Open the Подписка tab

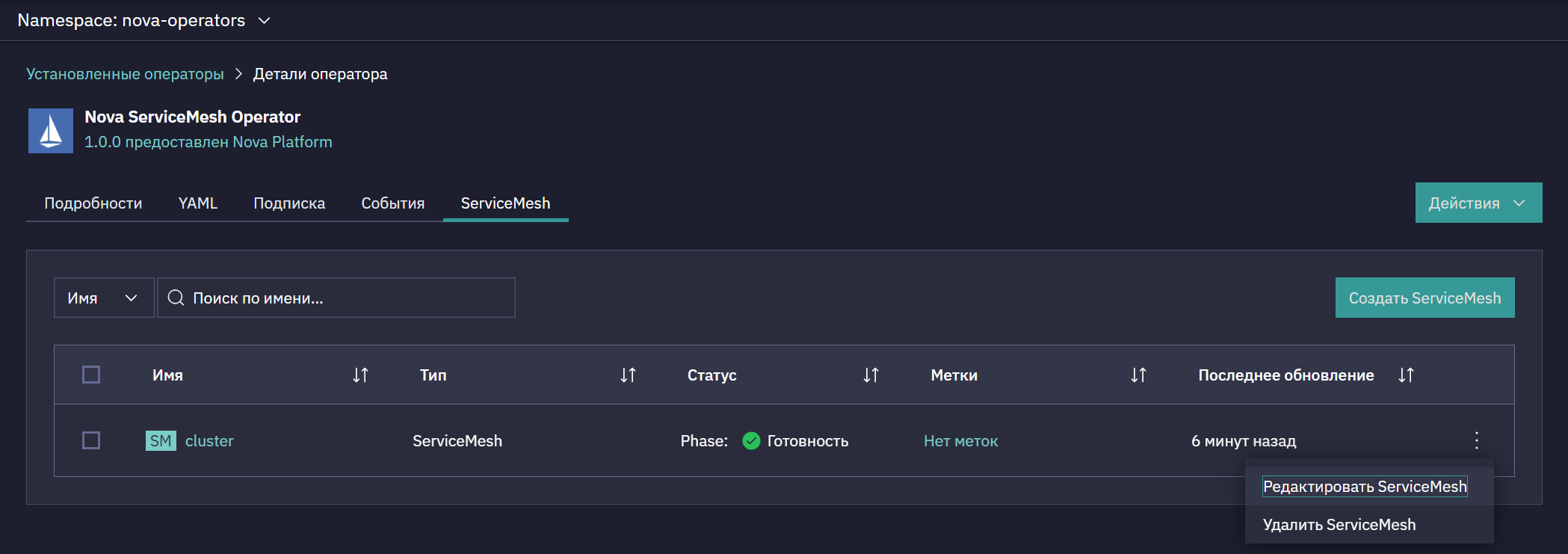pos(289,203)
